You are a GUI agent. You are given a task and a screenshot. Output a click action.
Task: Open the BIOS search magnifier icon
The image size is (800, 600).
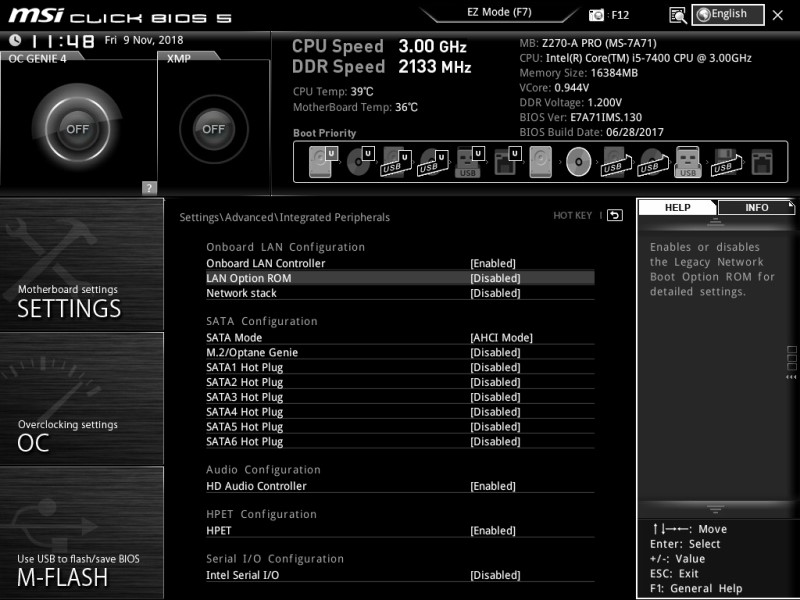pyautogui.click(x=678, y=15)
